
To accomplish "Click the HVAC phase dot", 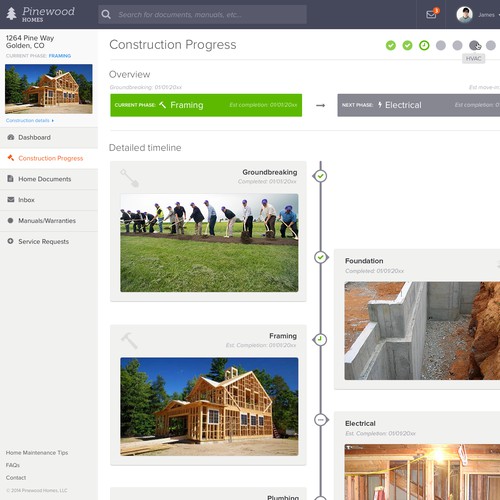I will coord(474,45).
